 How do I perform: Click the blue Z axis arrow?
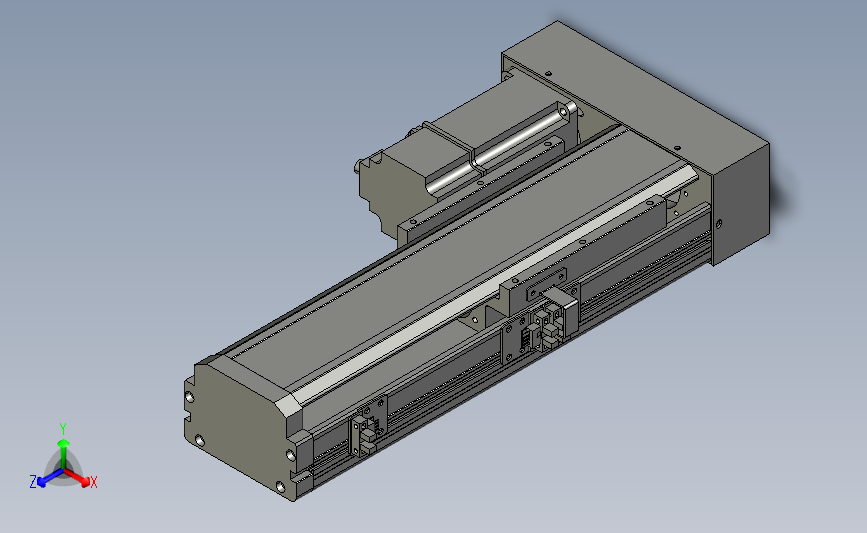pyautogui.click(x=50, y=478)
